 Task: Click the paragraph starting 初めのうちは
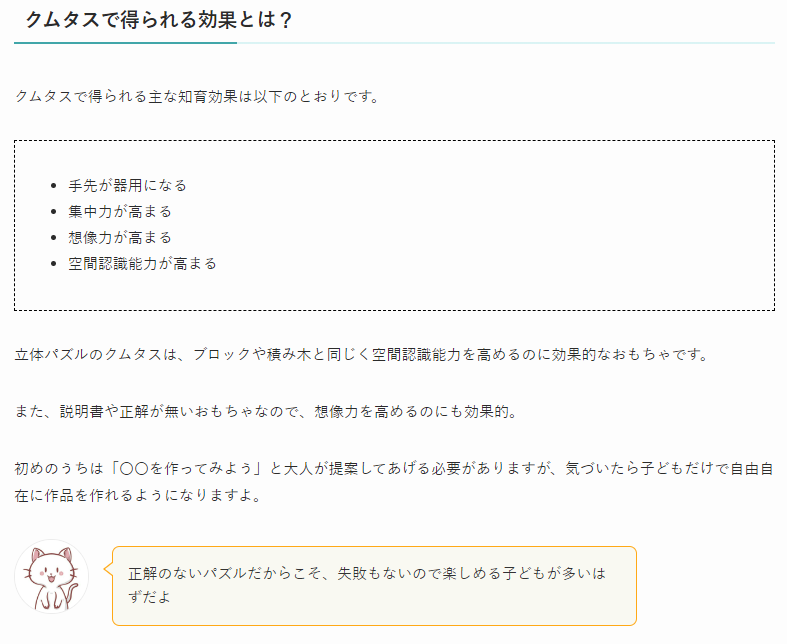tap(394, 482)
